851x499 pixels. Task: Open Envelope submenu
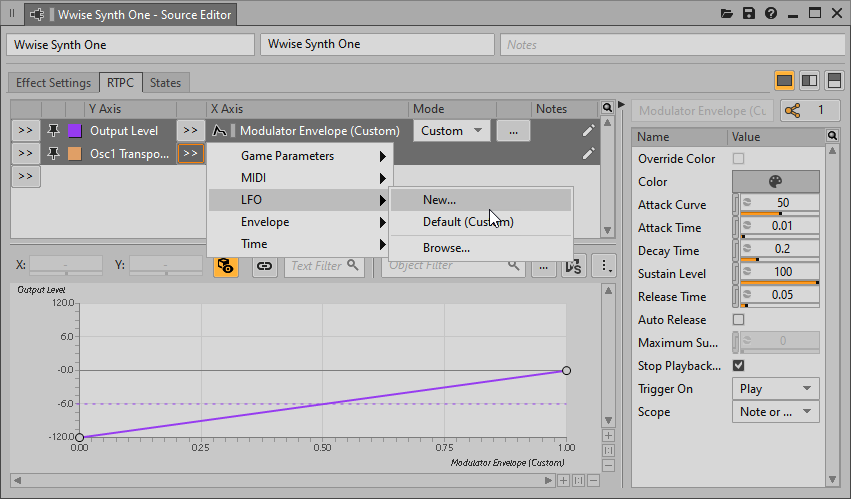coord(300,222)
